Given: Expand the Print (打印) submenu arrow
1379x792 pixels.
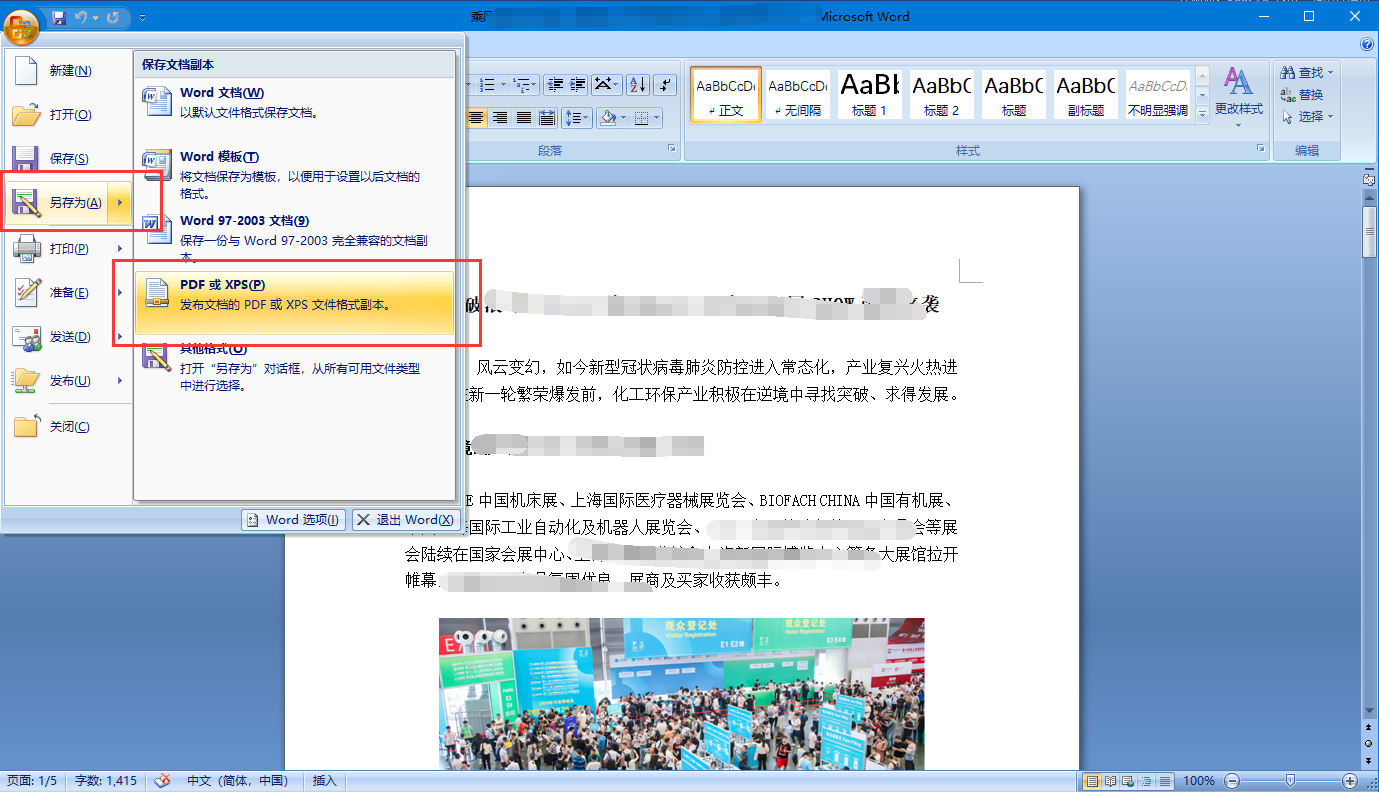Looking at the screenshot, I should [x=120, y=248].
